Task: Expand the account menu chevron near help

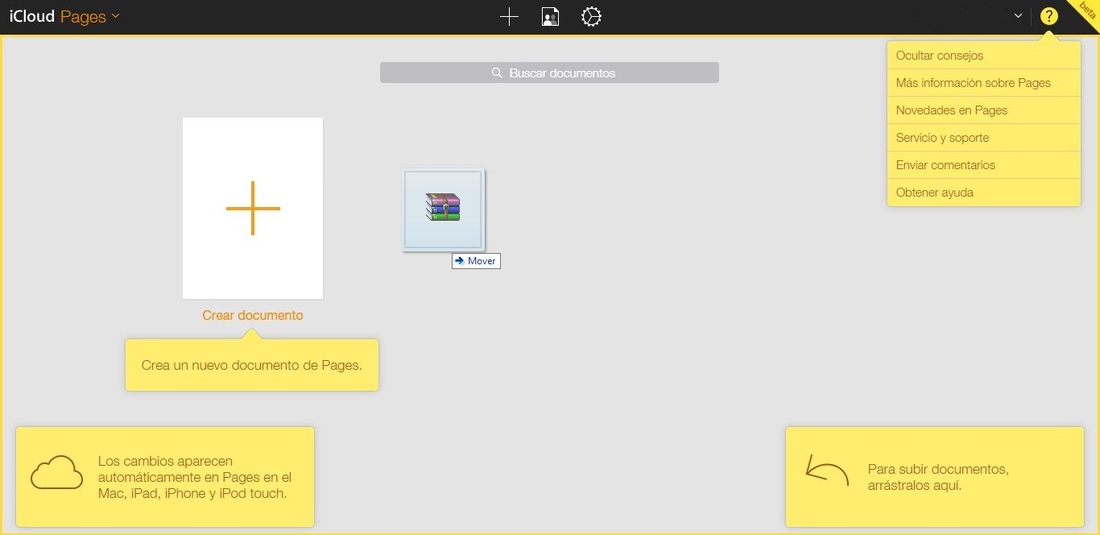Action: pyautogui.click(x=1018, y=16)
